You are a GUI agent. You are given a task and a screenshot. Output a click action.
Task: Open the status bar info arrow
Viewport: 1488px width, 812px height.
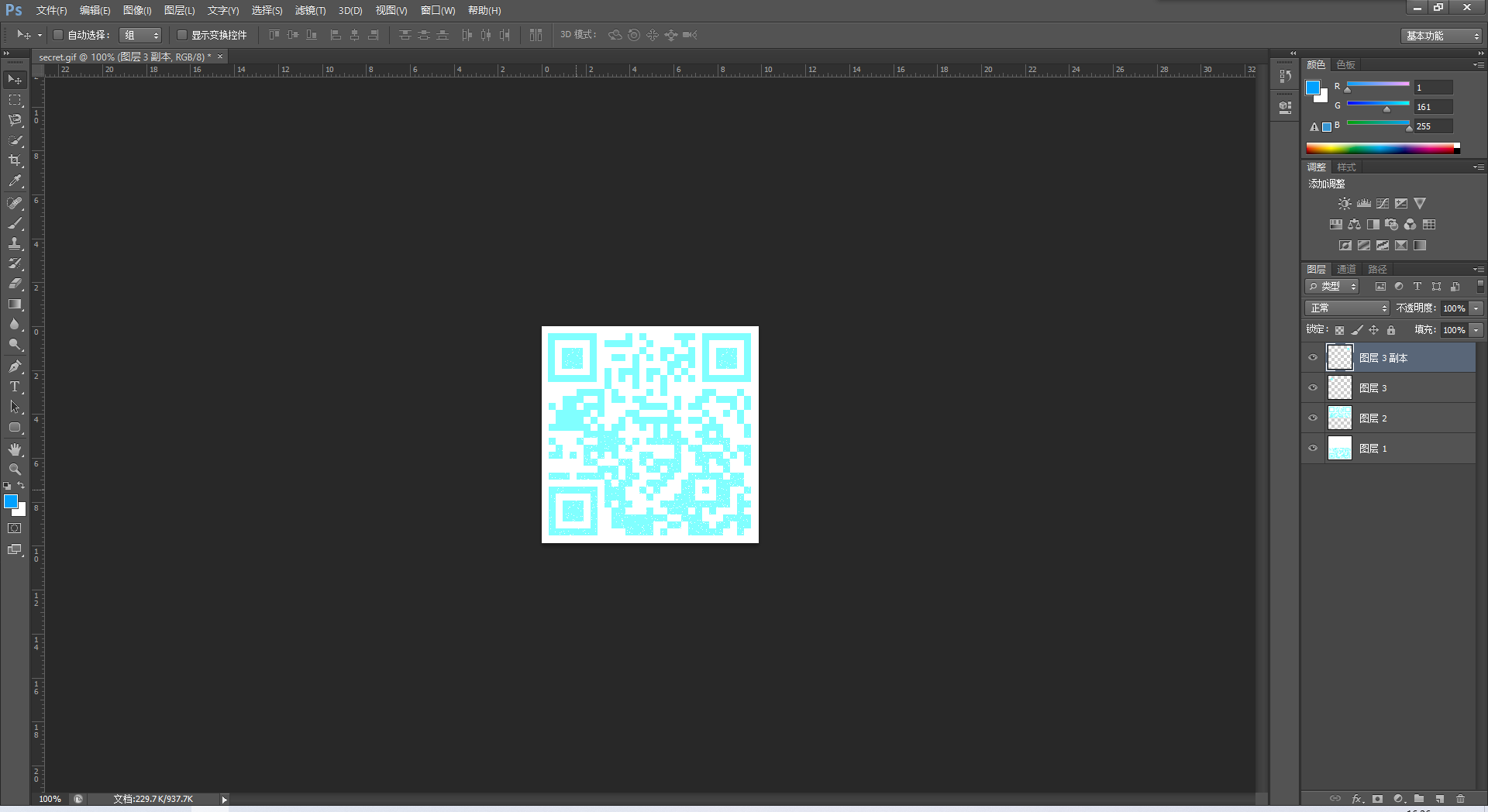224,800
